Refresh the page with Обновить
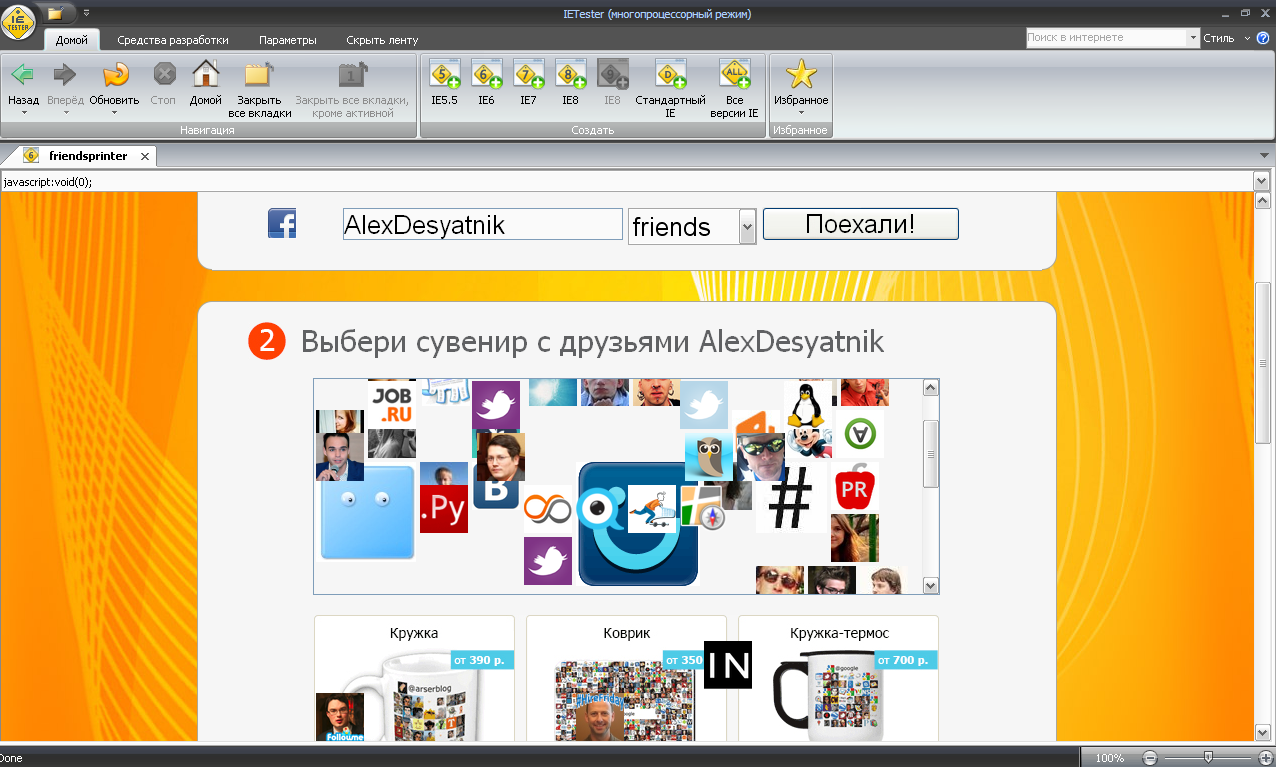This screenshot has width=1276, height=767. 114,74
